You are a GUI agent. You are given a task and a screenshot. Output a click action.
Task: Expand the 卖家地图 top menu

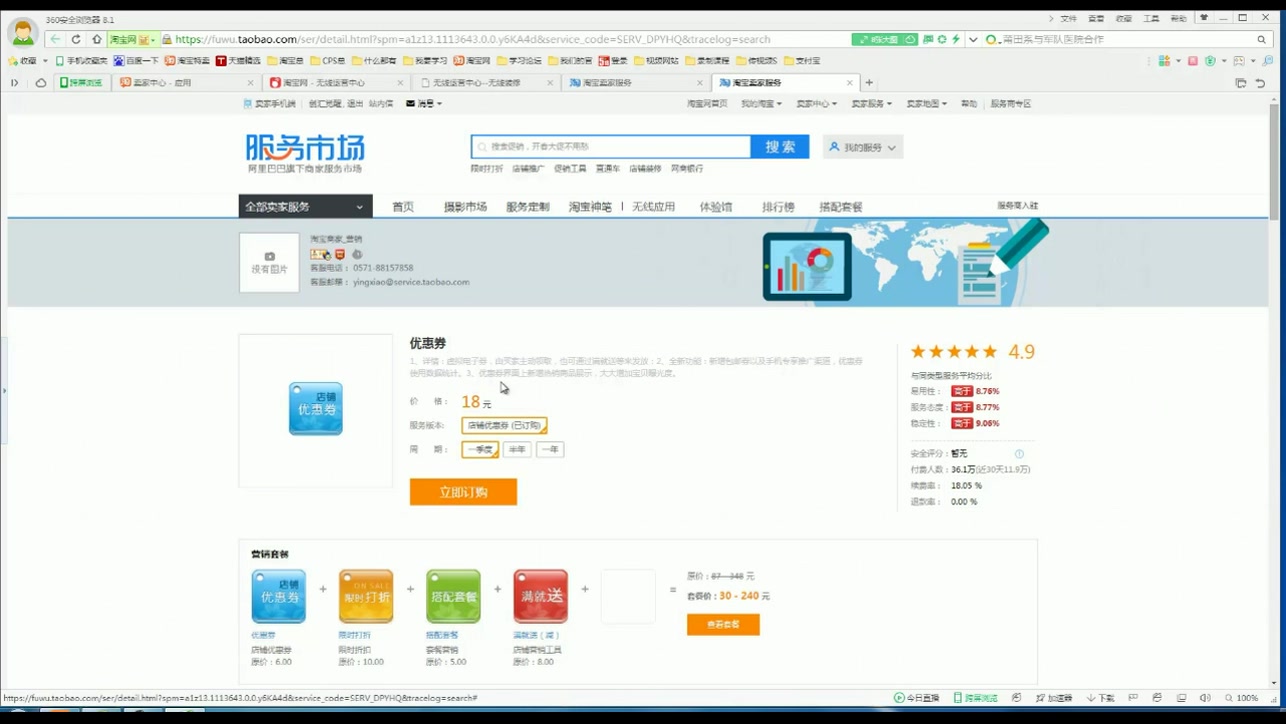(x=926, y=104)
